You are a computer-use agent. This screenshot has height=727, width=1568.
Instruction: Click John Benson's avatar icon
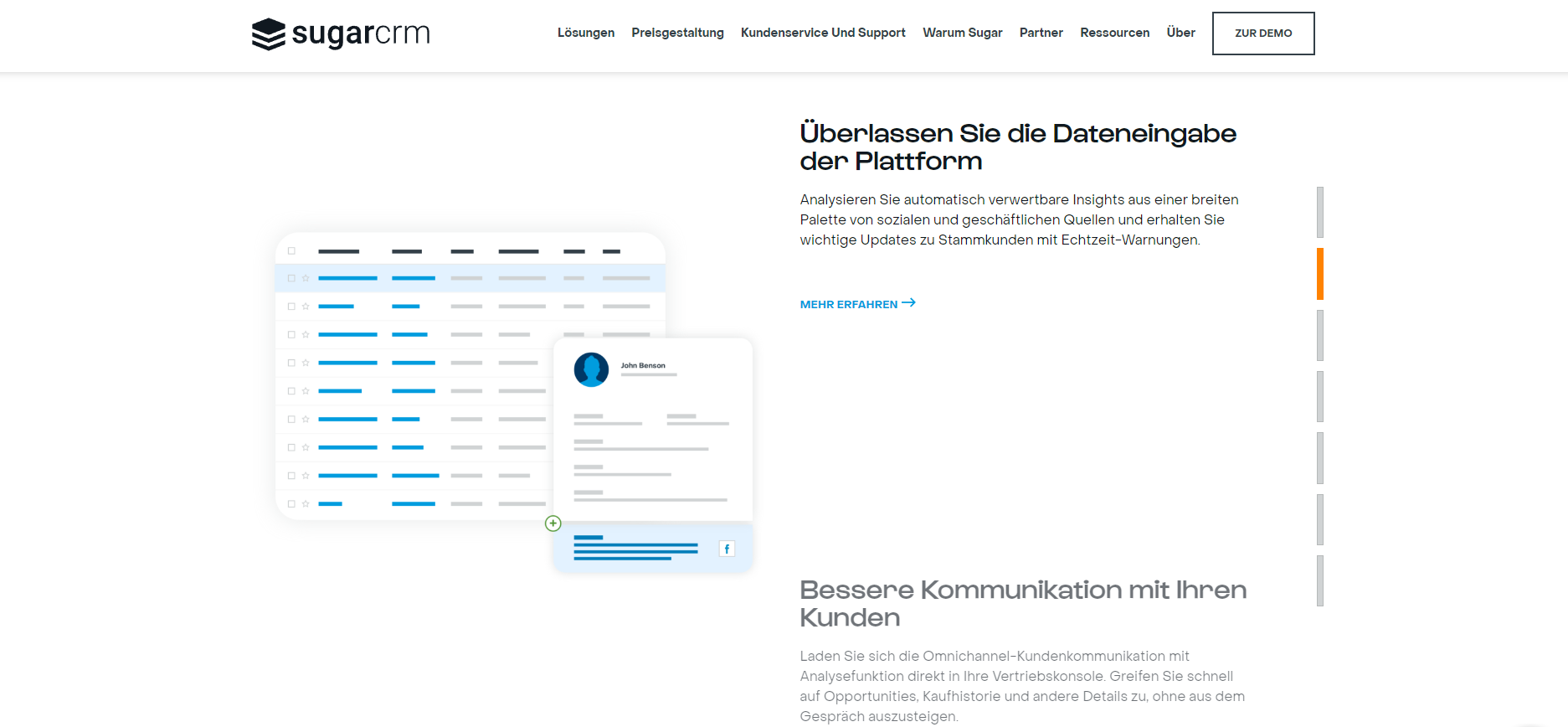(x=591, y=369)
